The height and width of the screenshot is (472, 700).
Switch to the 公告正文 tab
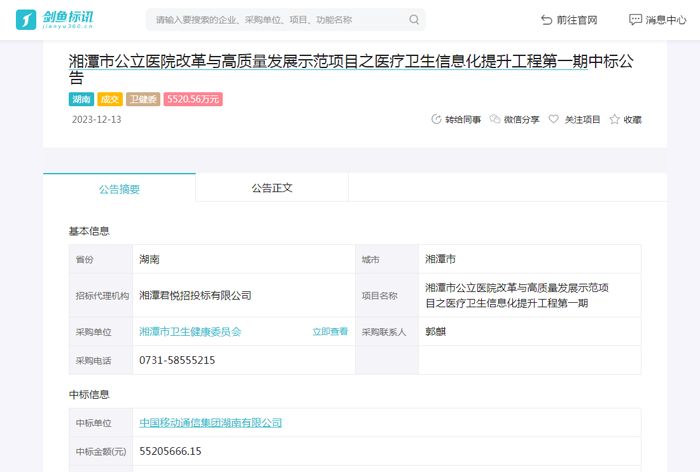(272, 188)
